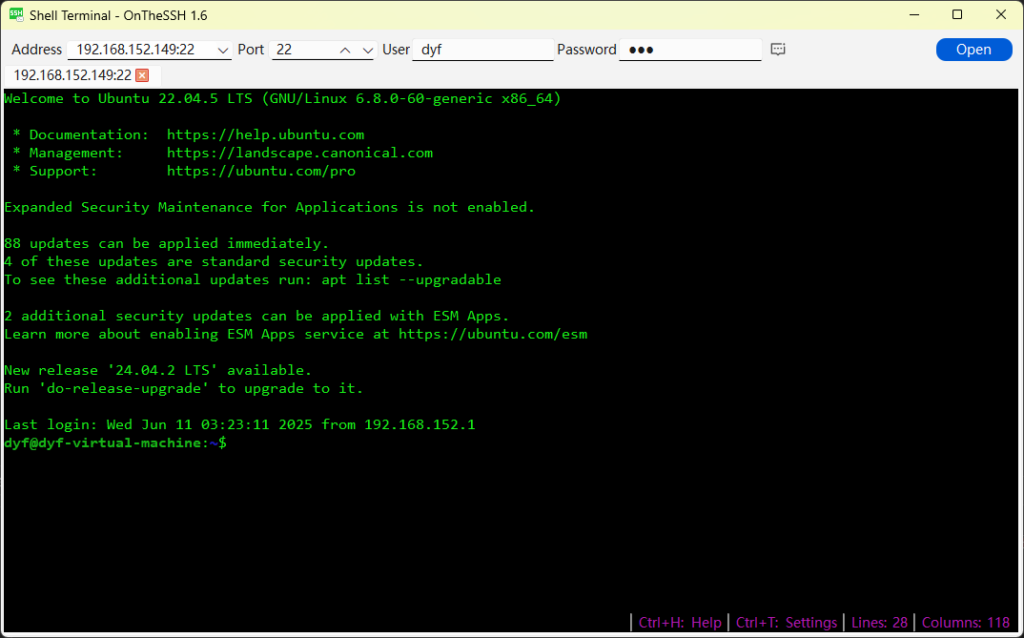Viewport: 1024px width, 638px height.
Task: Increase the Port value with up arrow
Action: point(345,50)
